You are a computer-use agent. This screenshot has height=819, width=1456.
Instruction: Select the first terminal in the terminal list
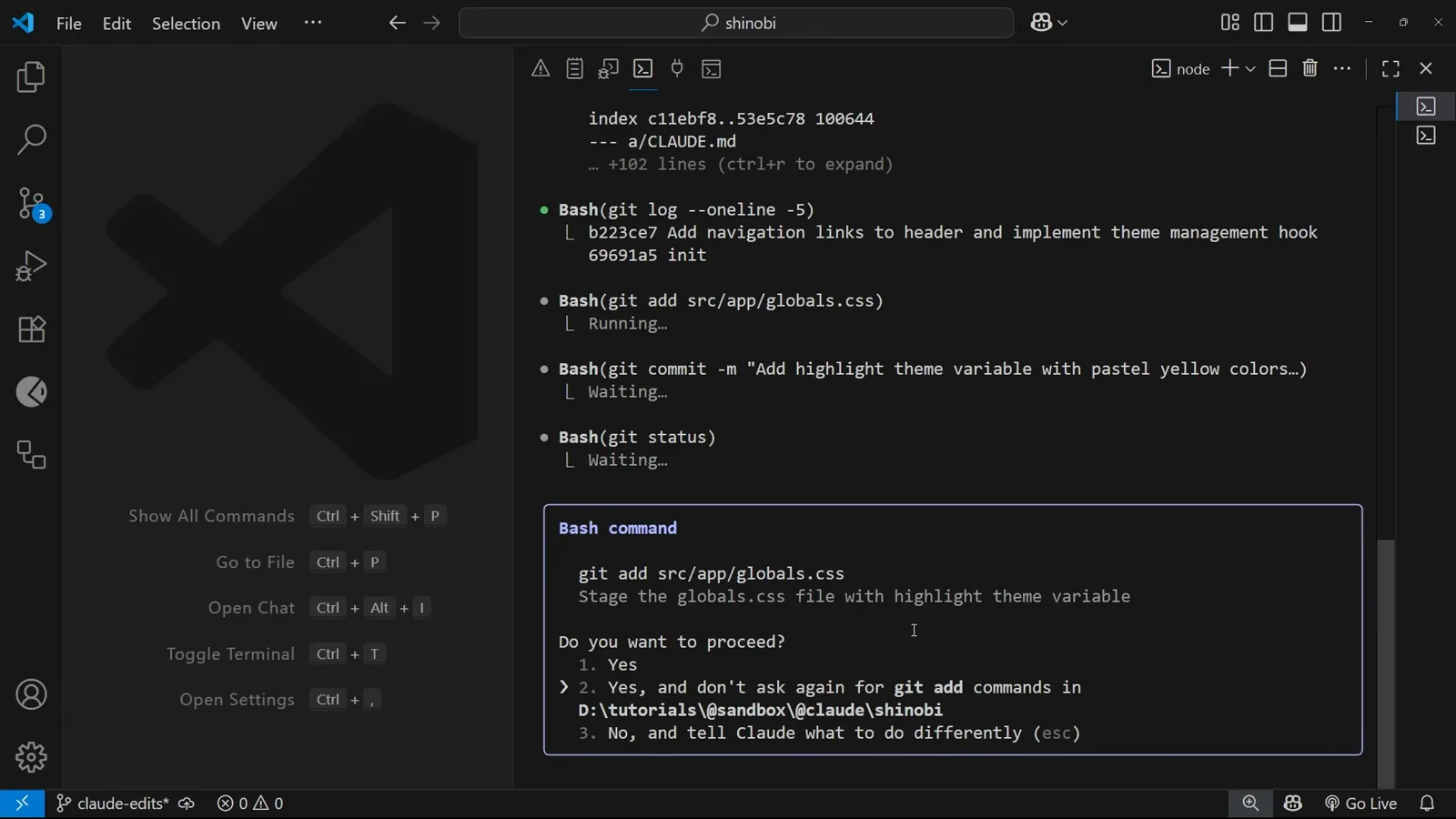click(x=1426, y=106)
